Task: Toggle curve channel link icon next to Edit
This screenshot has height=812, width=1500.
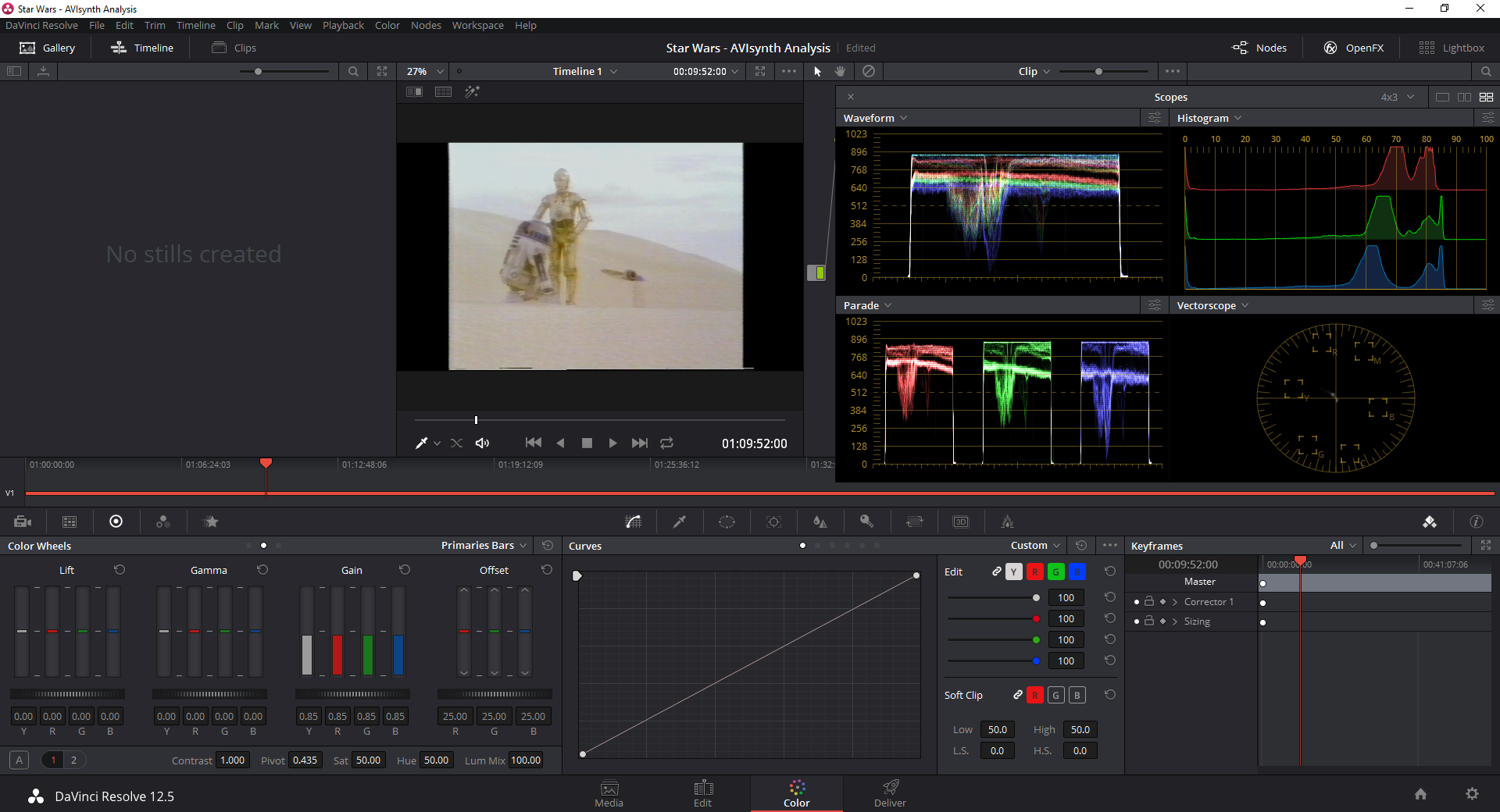Action: click(996, 572)
